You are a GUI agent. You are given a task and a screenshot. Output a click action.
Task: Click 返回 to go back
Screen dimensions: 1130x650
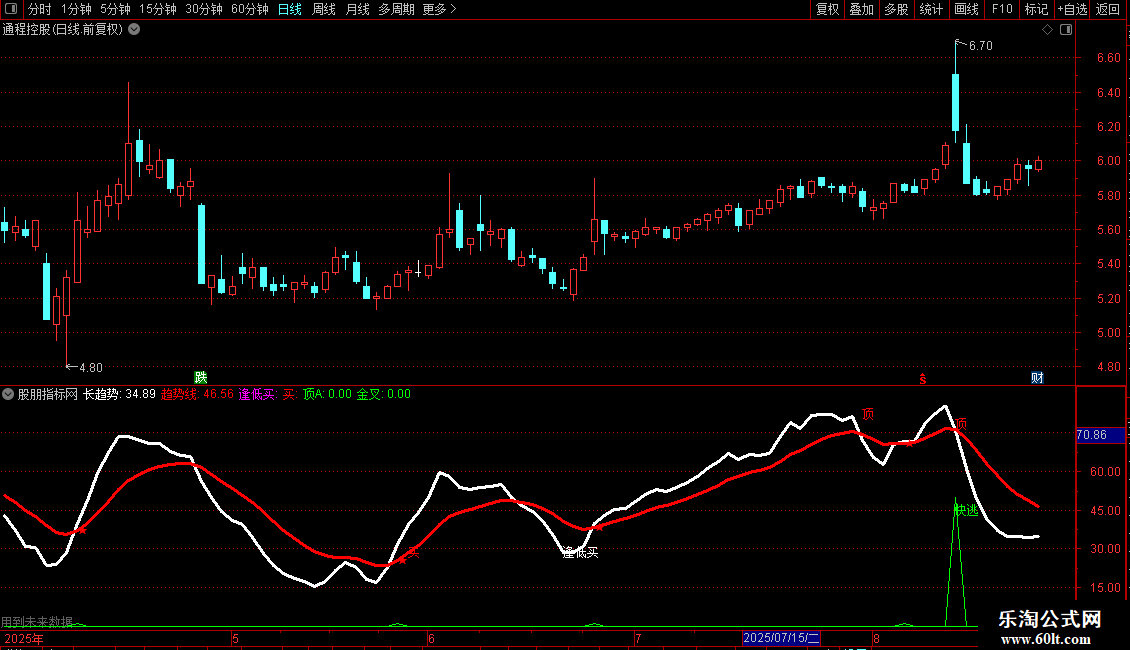pyautogui.click(x=1108, y=9)
